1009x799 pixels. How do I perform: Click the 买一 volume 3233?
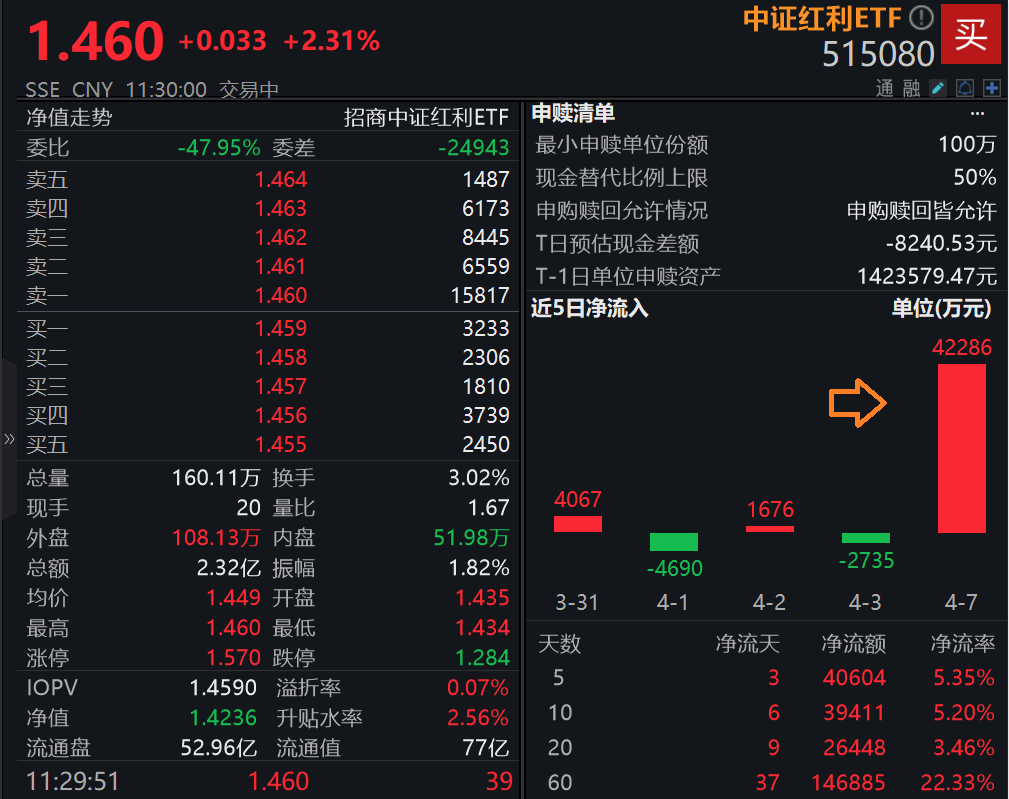(x=486, y=329)
